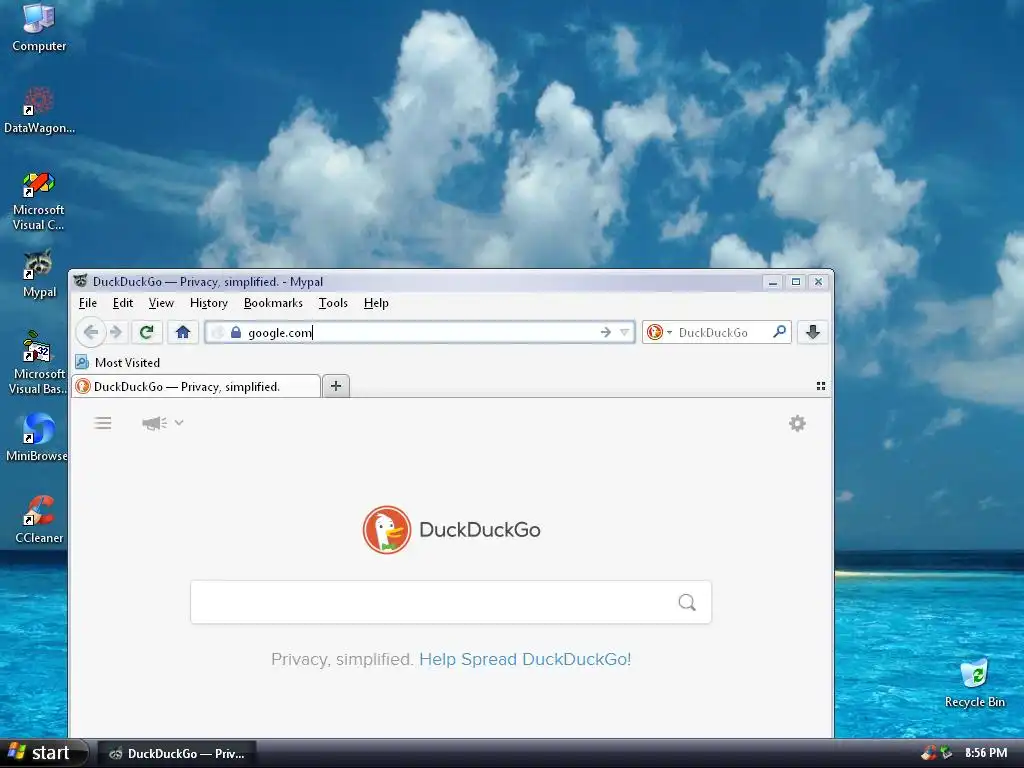Image resolution: width=1024 pixels, height=768 pixels.
Task: Go to the browser home page
Action: pos(183,332)
